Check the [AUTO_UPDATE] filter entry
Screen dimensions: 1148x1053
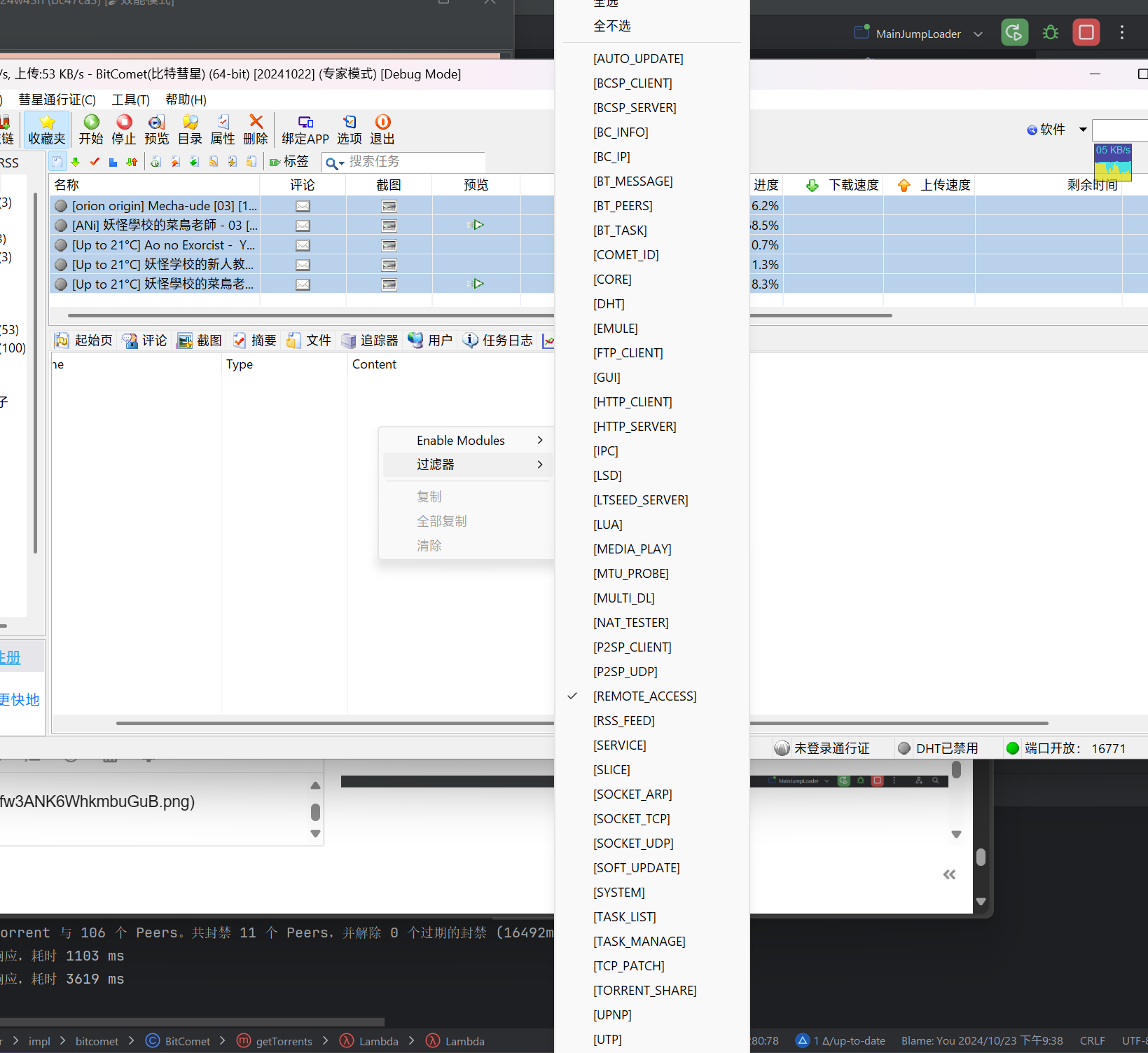pyautogui.click(x=638, y=59)
